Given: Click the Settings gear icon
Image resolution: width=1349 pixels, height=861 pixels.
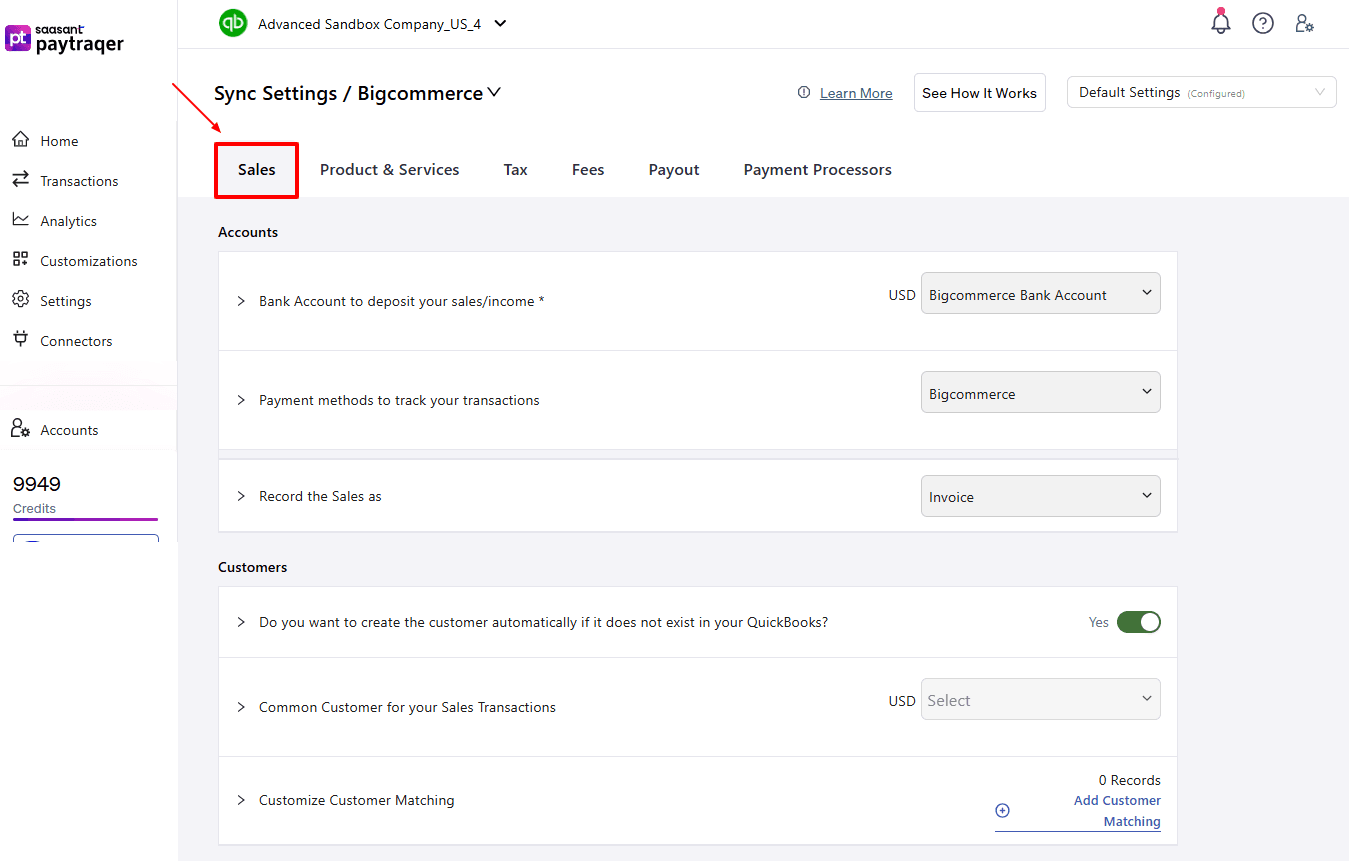Looking at the screenshot, I should pyautogui.click(x=20, y=300).
